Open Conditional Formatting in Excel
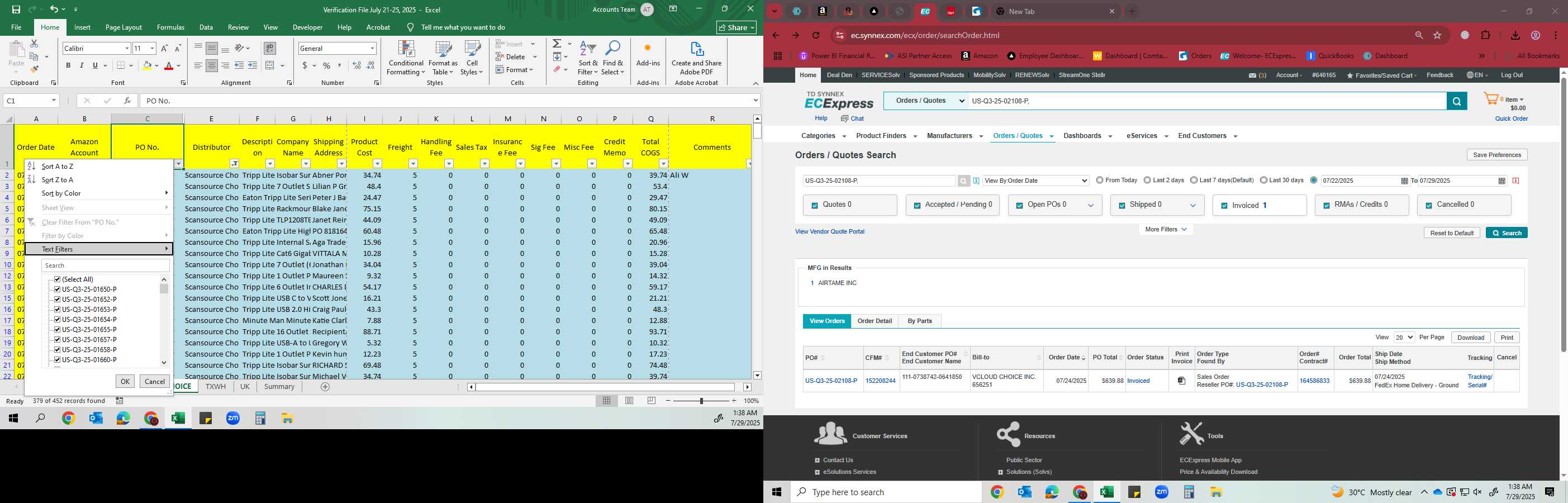The width and height of the screenshot is (1568, 503). click(406, 59)
